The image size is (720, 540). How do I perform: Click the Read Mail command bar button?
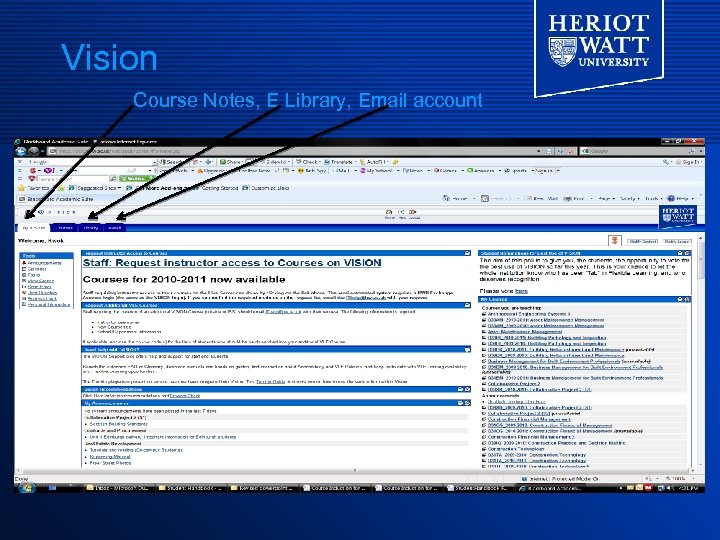pyautogui.click(x=542, y=198)
